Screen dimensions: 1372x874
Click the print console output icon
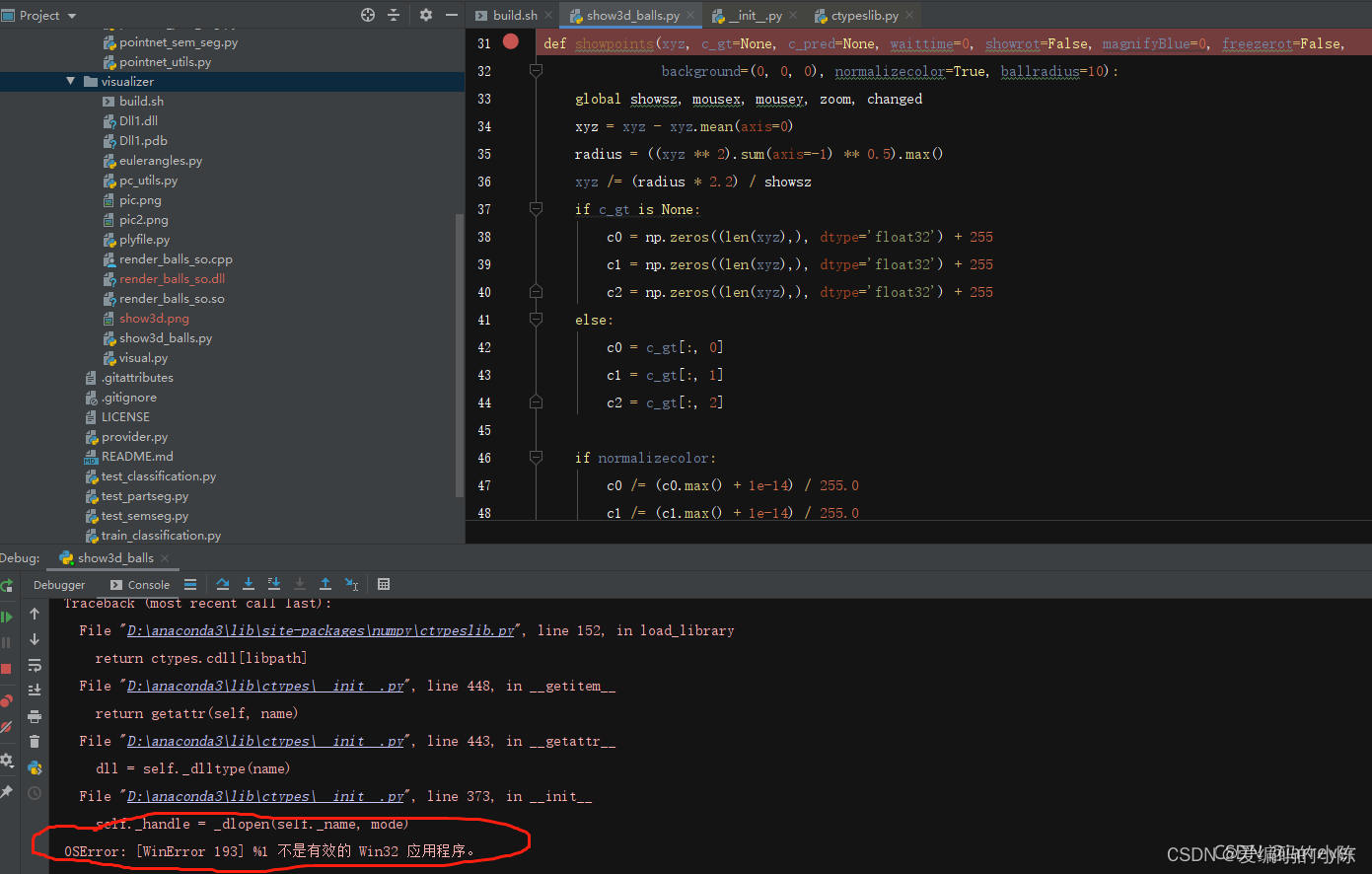click(x=35, y=716)
